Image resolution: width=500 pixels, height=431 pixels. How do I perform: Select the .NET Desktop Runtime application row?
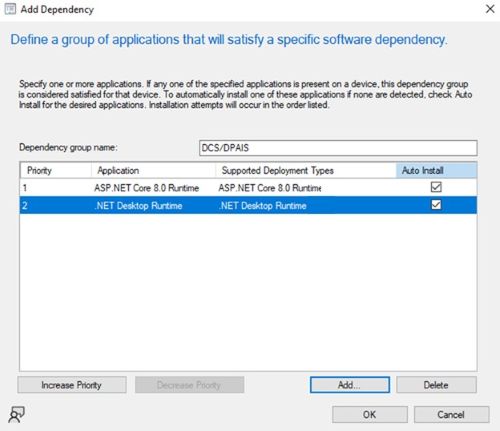coord(248,205)
